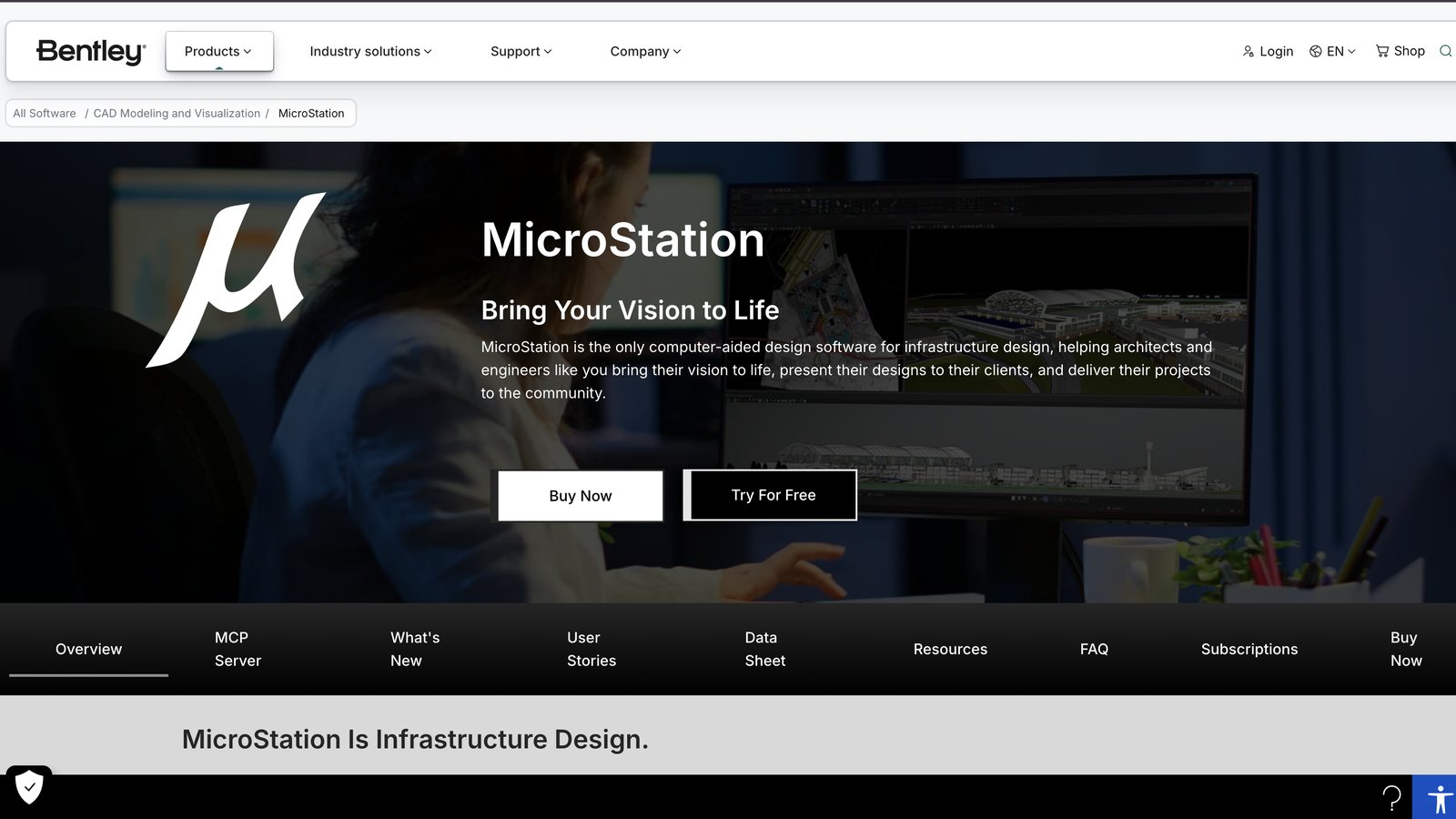This screenshot has height=819, width=1456.
Task: Select the Overview tab
Action: (88, 649)
